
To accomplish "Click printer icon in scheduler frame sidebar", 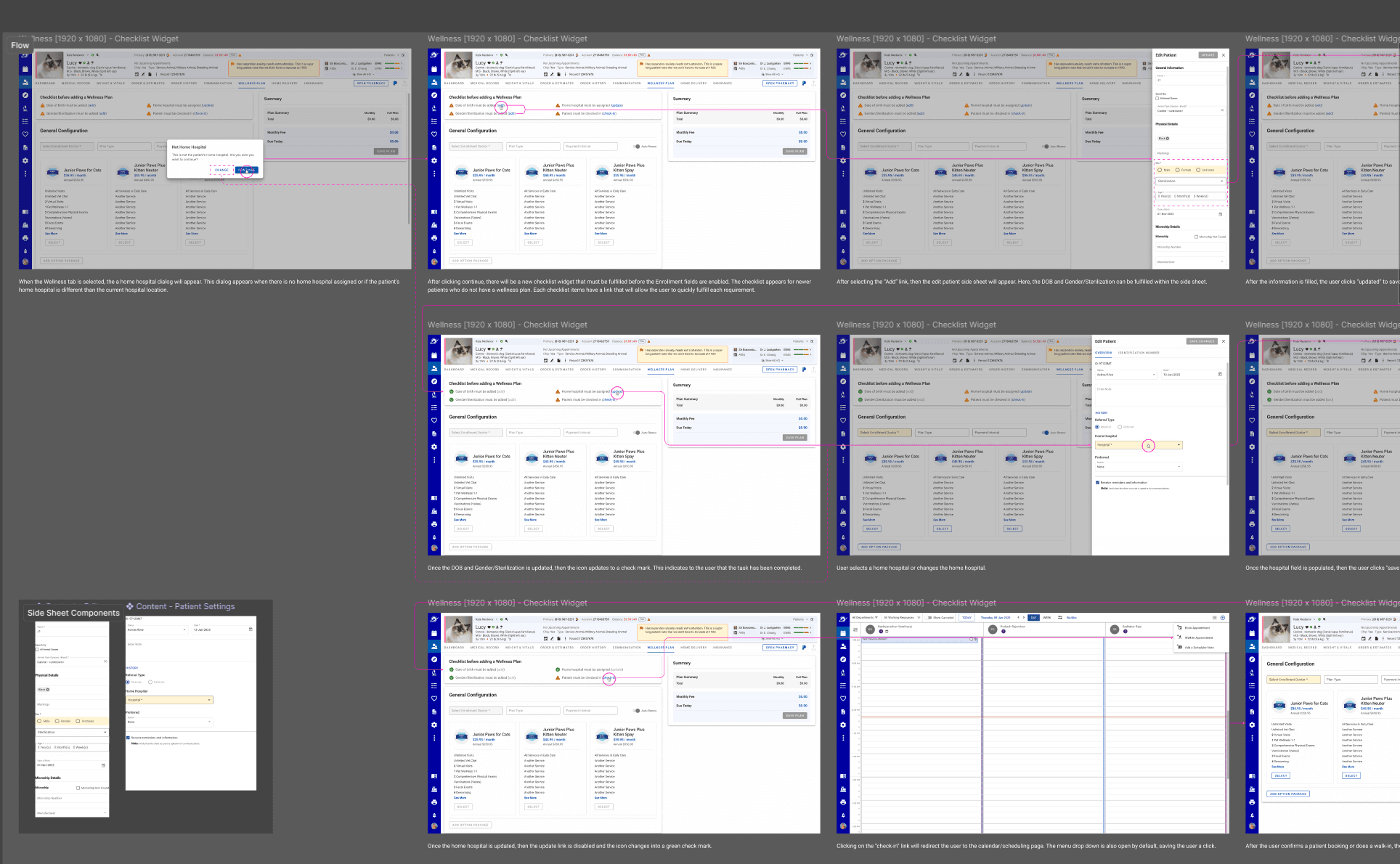I will 843,802.
